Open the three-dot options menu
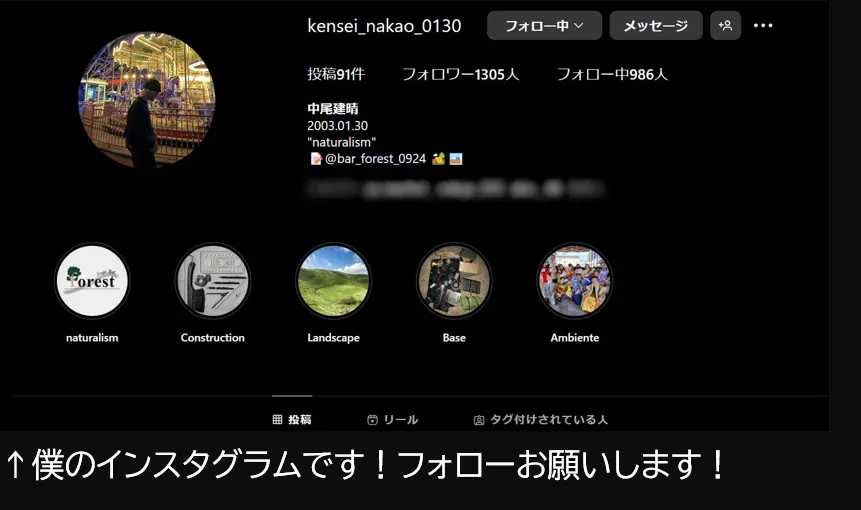Image resolution: width=861 pixels, height=510 pixels. click(763, 26)
